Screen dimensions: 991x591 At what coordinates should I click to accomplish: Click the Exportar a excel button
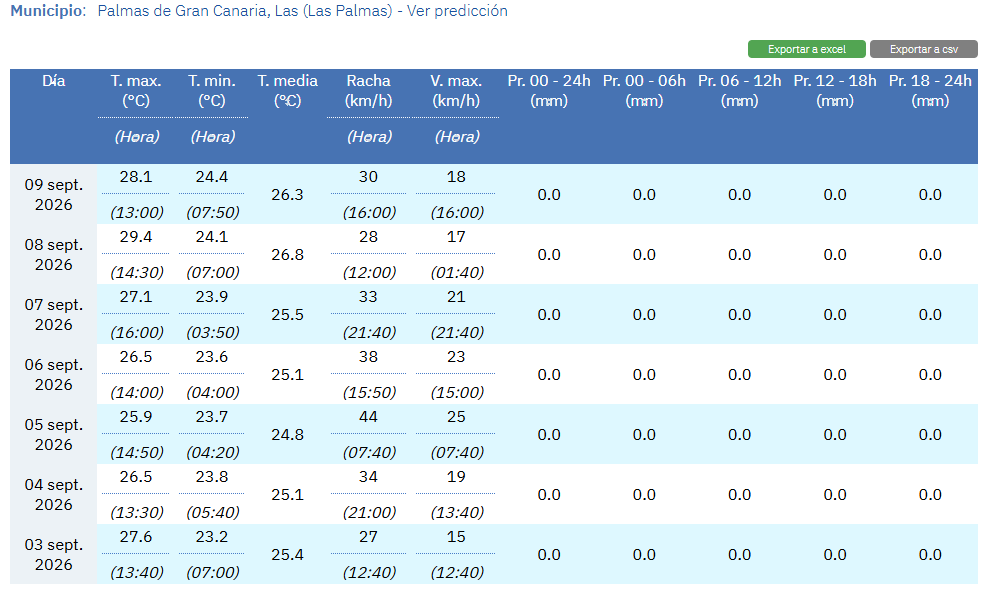tap(806, 49)
